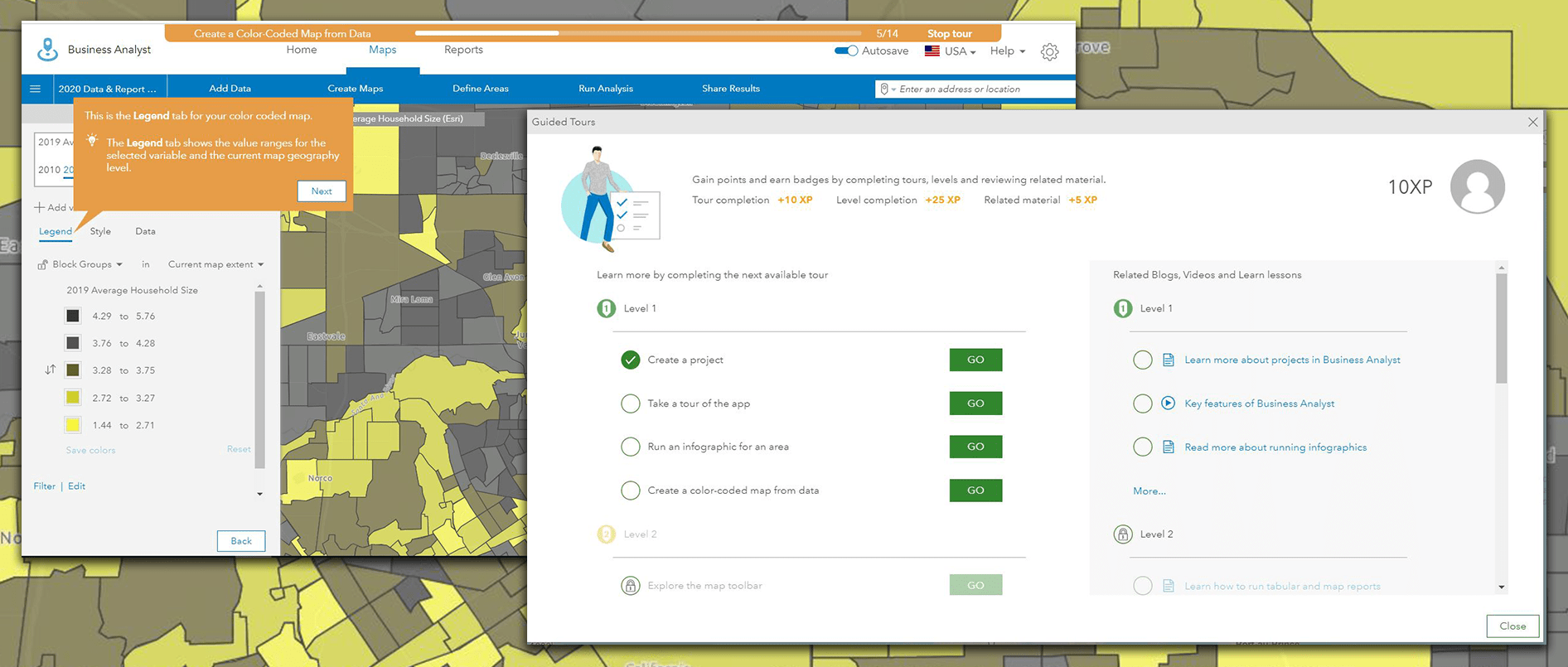
Task: Click the right Level 1 badge icon in Related panel
Action: (1123, 308)
